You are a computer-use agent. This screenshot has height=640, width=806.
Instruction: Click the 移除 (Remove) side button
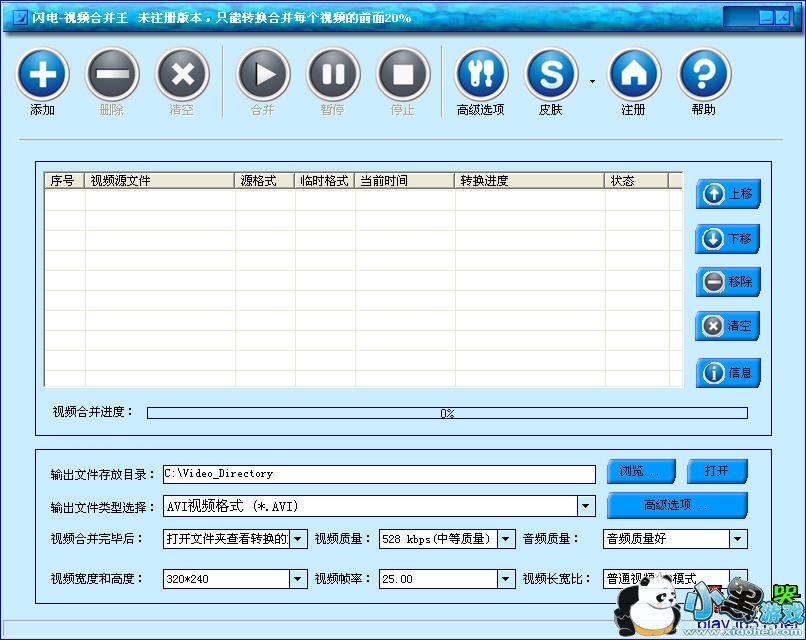pyautogui.click(x=728, y=282)
